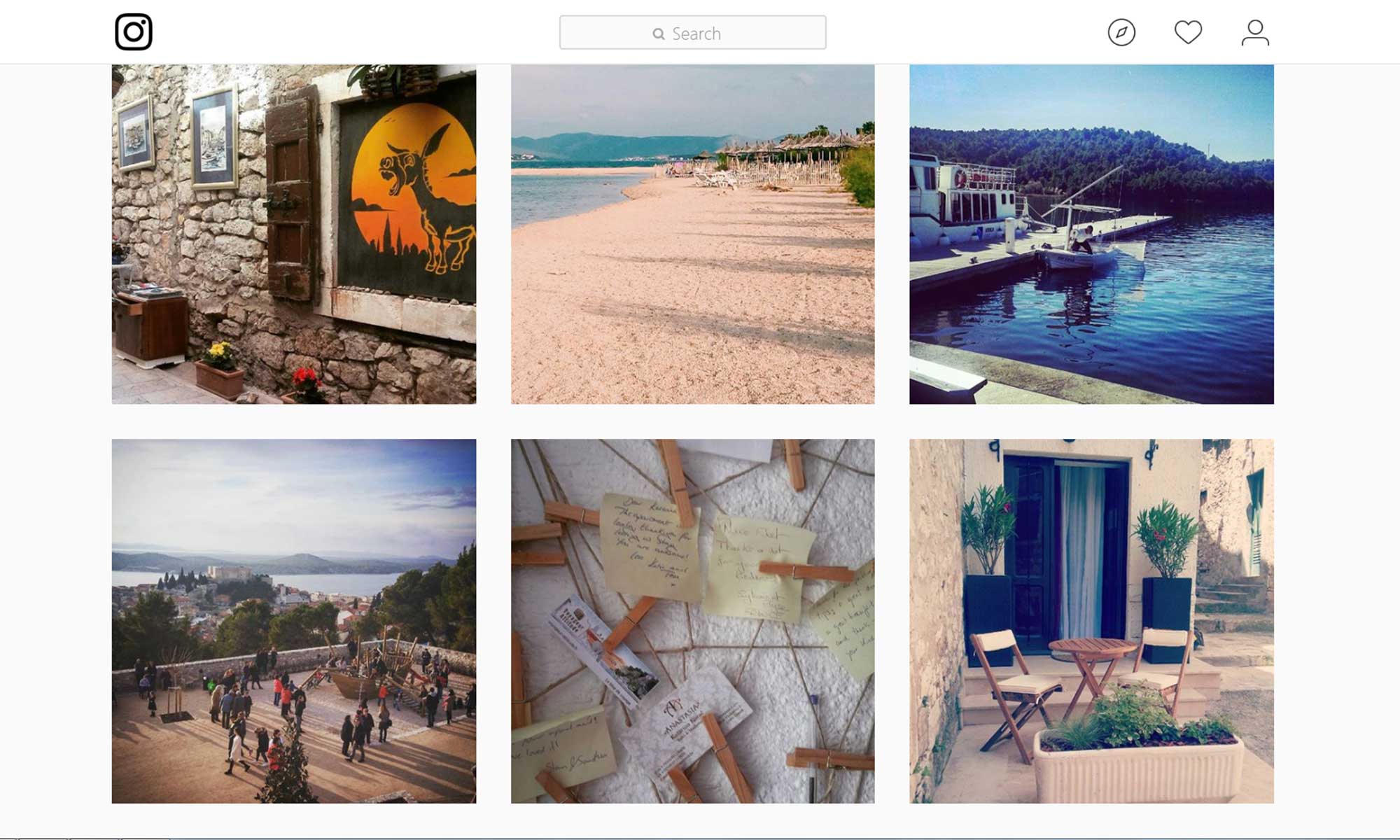Click the magnifier icon in search box

point(658,34)
